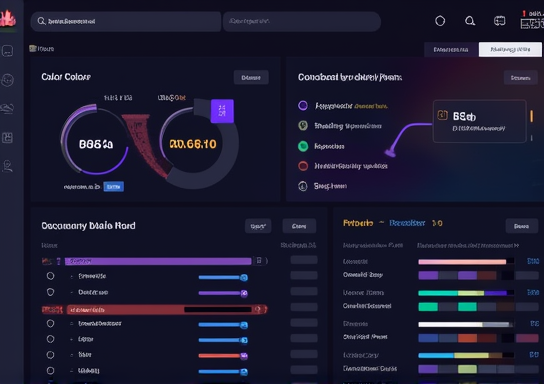The width and height of the screenshot is (544, 384).
Task: Toggle the grey pill in orange-red slider row
Action: click(304, 354)
